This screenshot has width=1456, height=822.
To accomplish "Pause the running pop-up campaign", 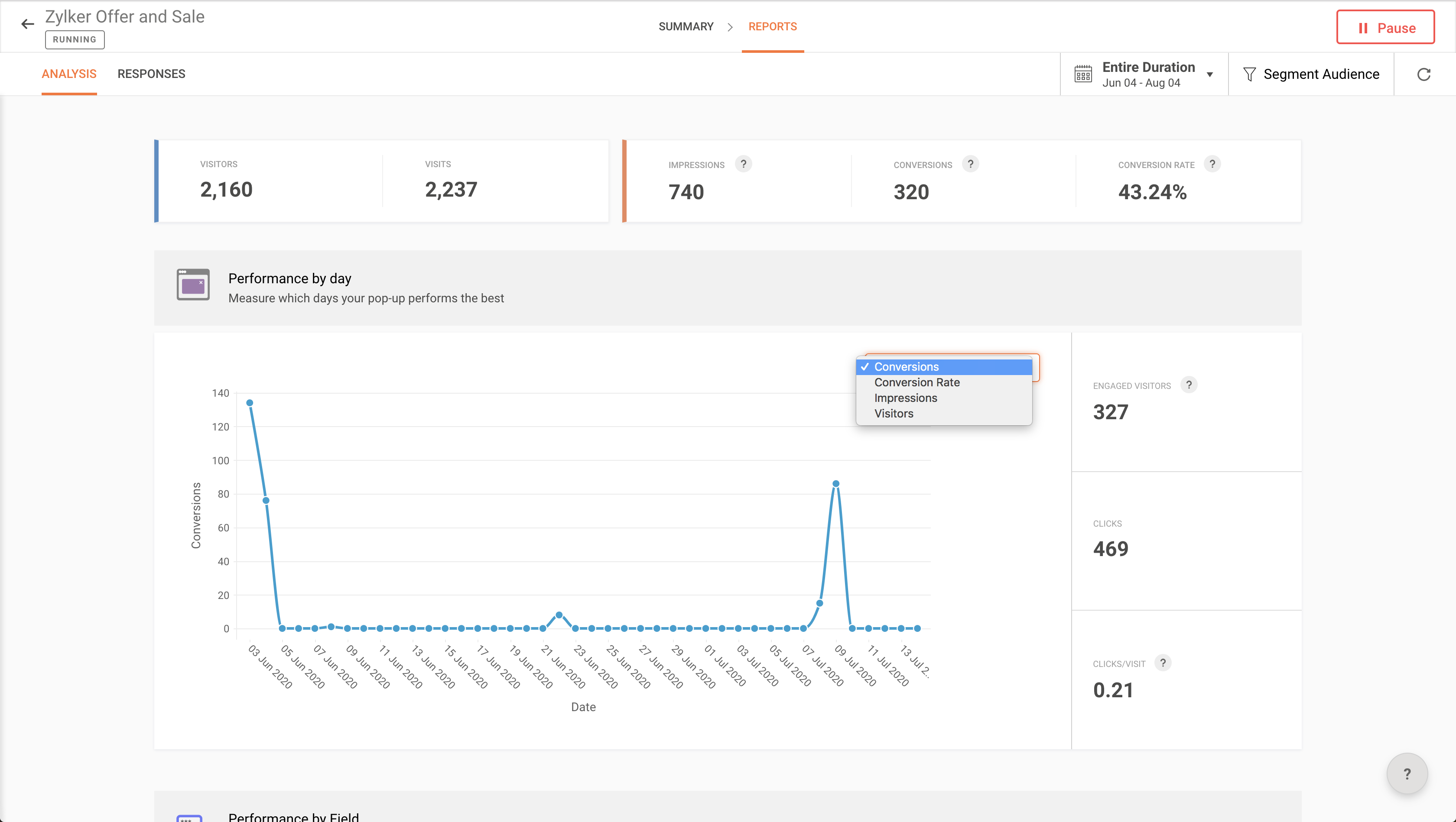I will (1385, 27).
